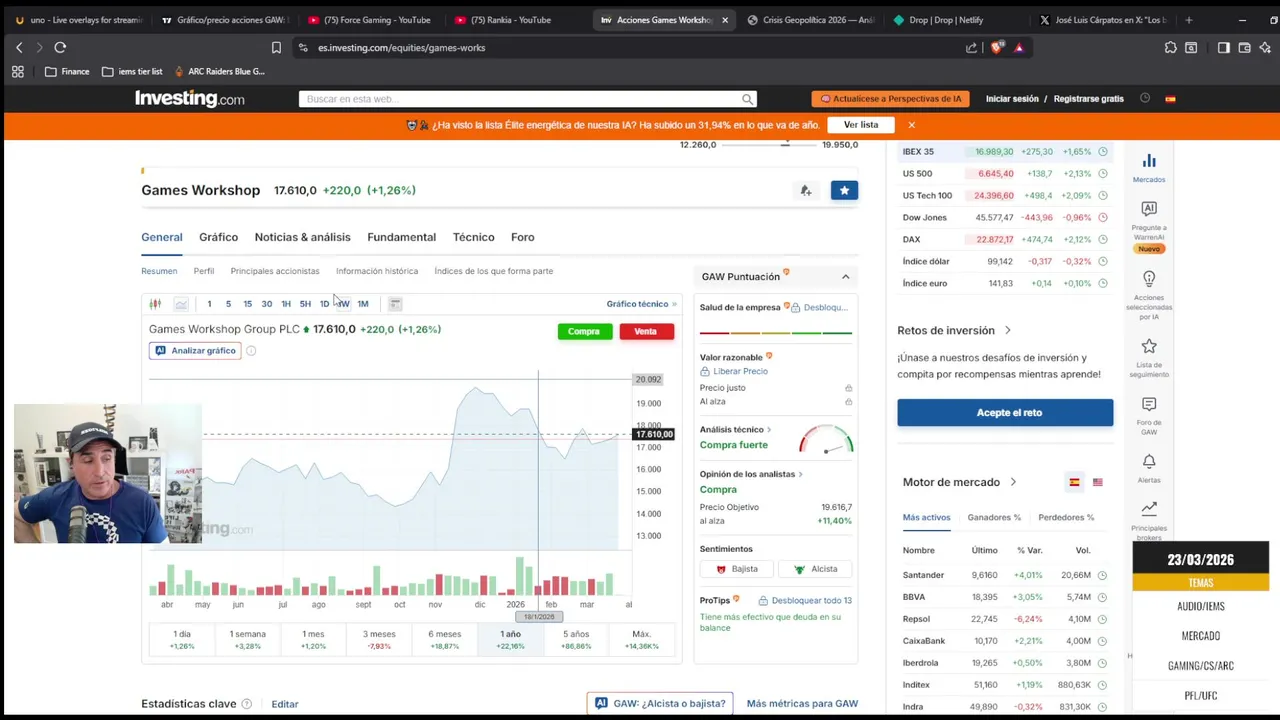Click the Compra fuerte technical gauge
The height and width of the screenshot is (720, 1280).
pyautogui.click(x=826, y=439)
